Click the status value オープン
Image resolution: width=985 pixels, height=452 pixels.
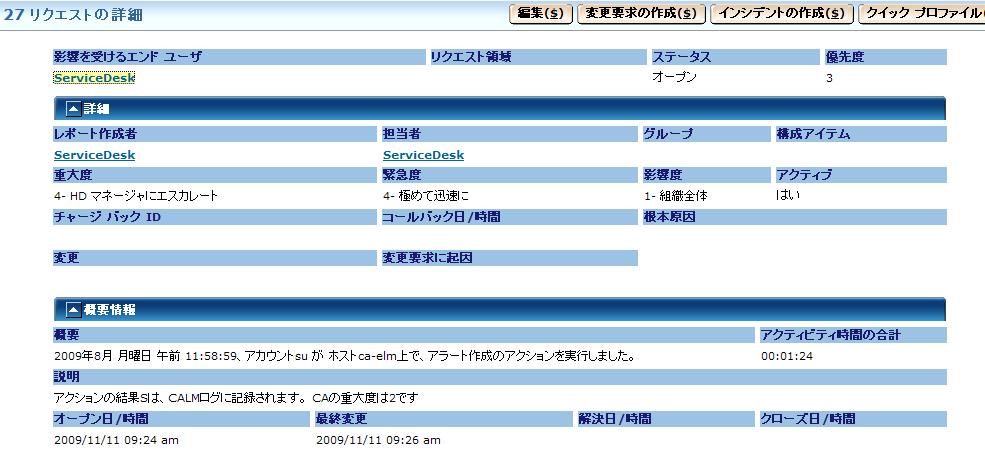pos(675,78)
